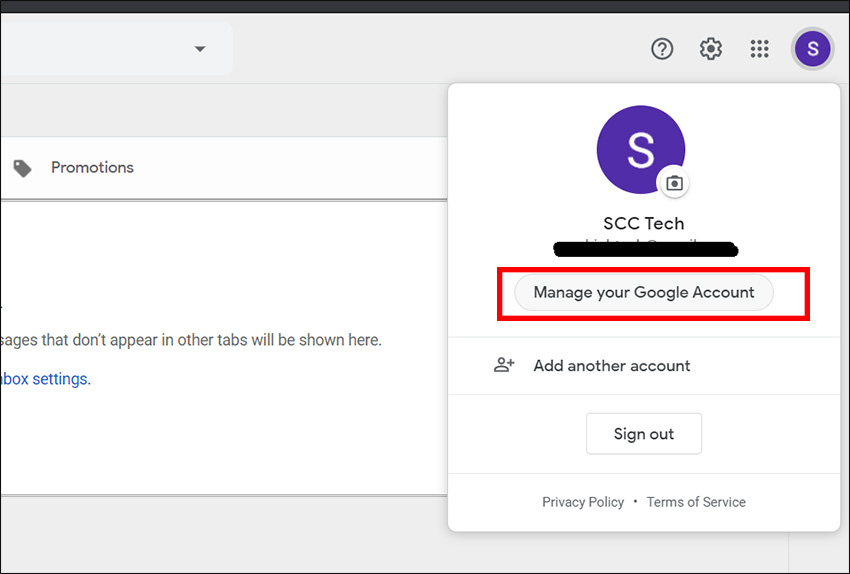Open the inbox settings link
The height and width of the screenshot is (574, 850).
tap(44, 379)
